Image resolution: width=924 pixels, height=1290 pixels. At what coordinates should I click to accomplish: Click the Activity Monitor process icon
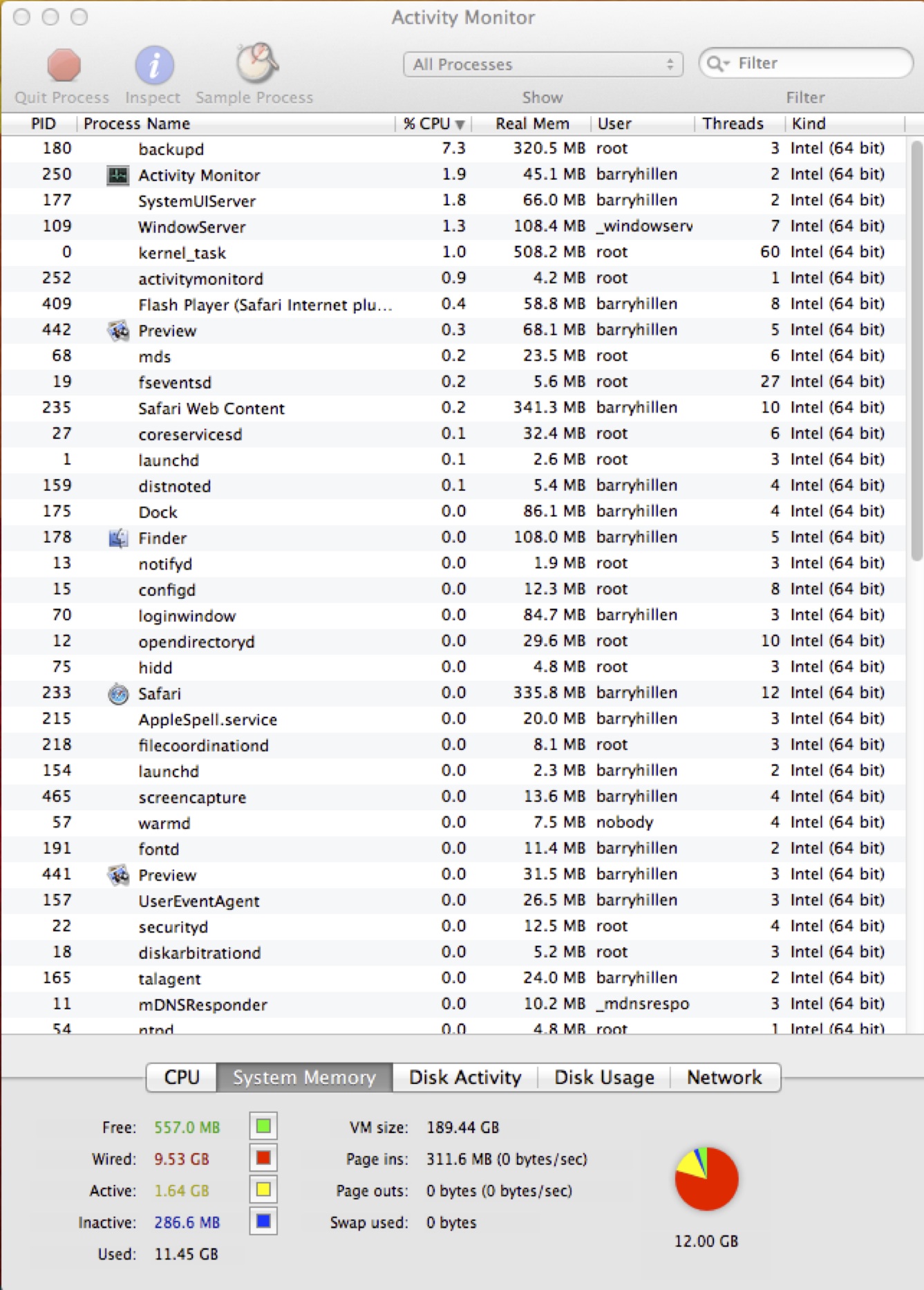tap(118, 175)
